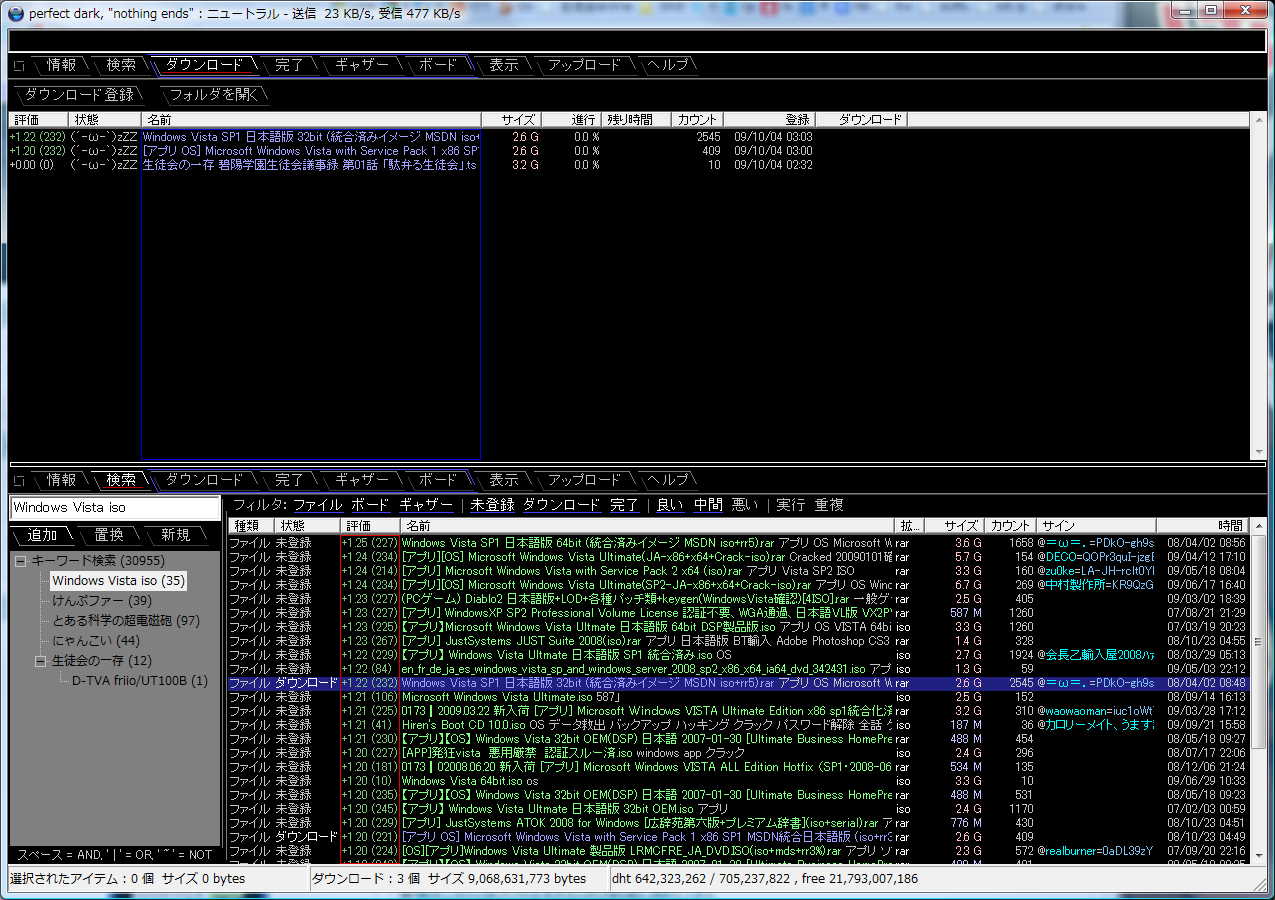Click the perfect dark title bar app icon
This screenshot has height=900, width=1275.
(x=15, y=13)
